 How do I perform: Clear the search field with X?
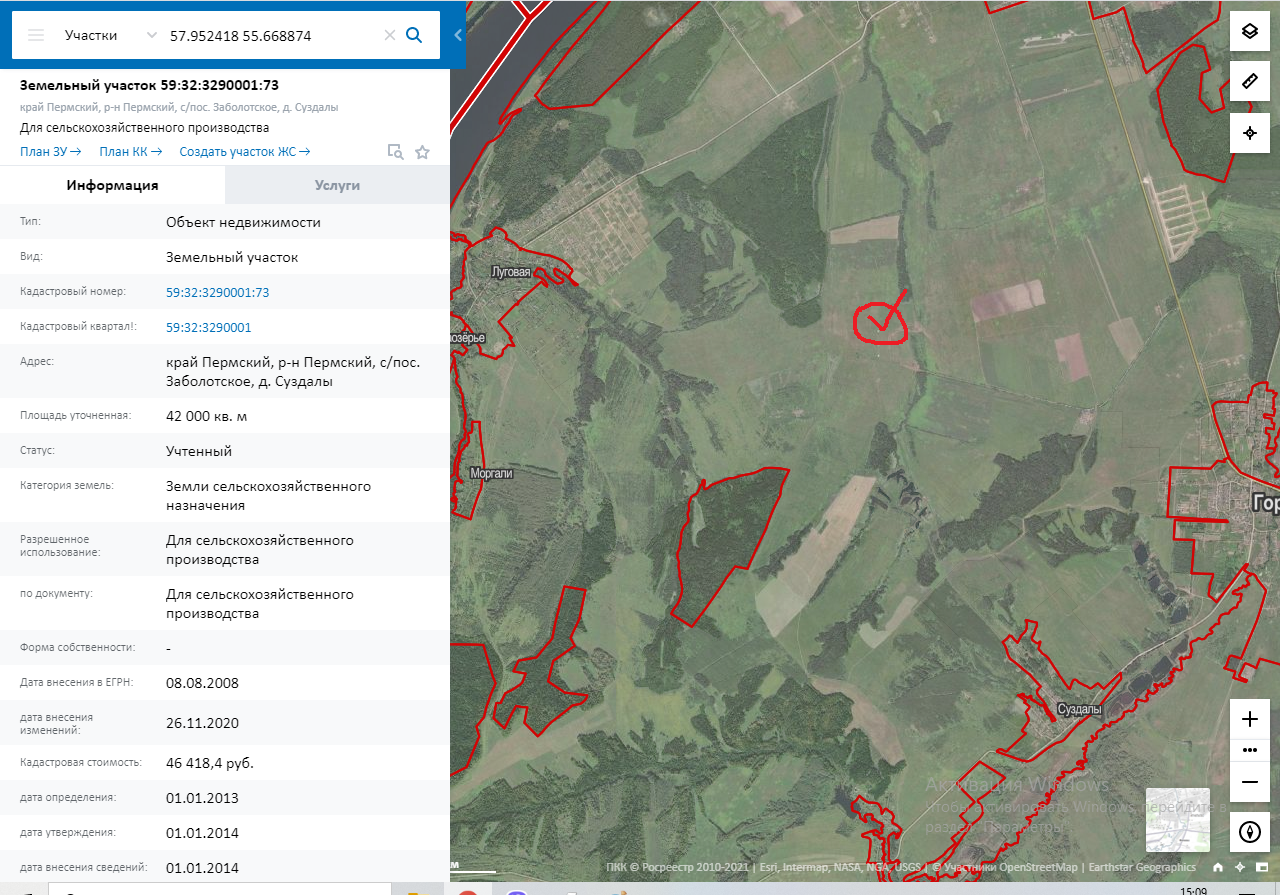pos(390,35)
